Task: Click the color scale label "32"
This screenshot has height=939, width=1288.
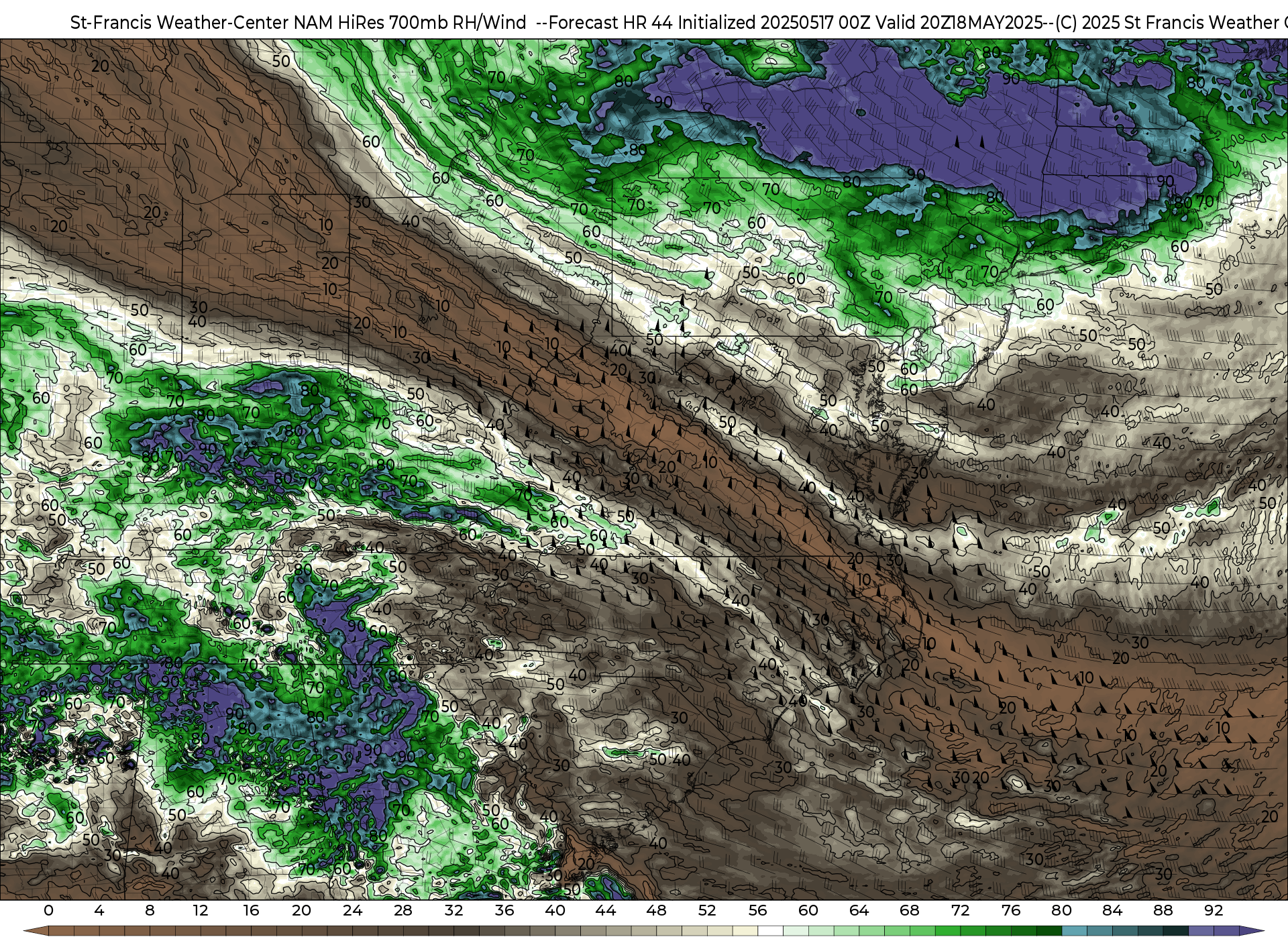Action: pos(453,910)
